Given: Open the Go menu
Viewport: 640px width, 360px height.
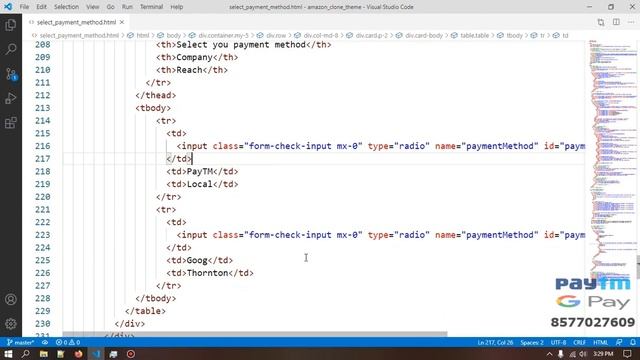Looking at the screenshot, I should coord(110,7).
